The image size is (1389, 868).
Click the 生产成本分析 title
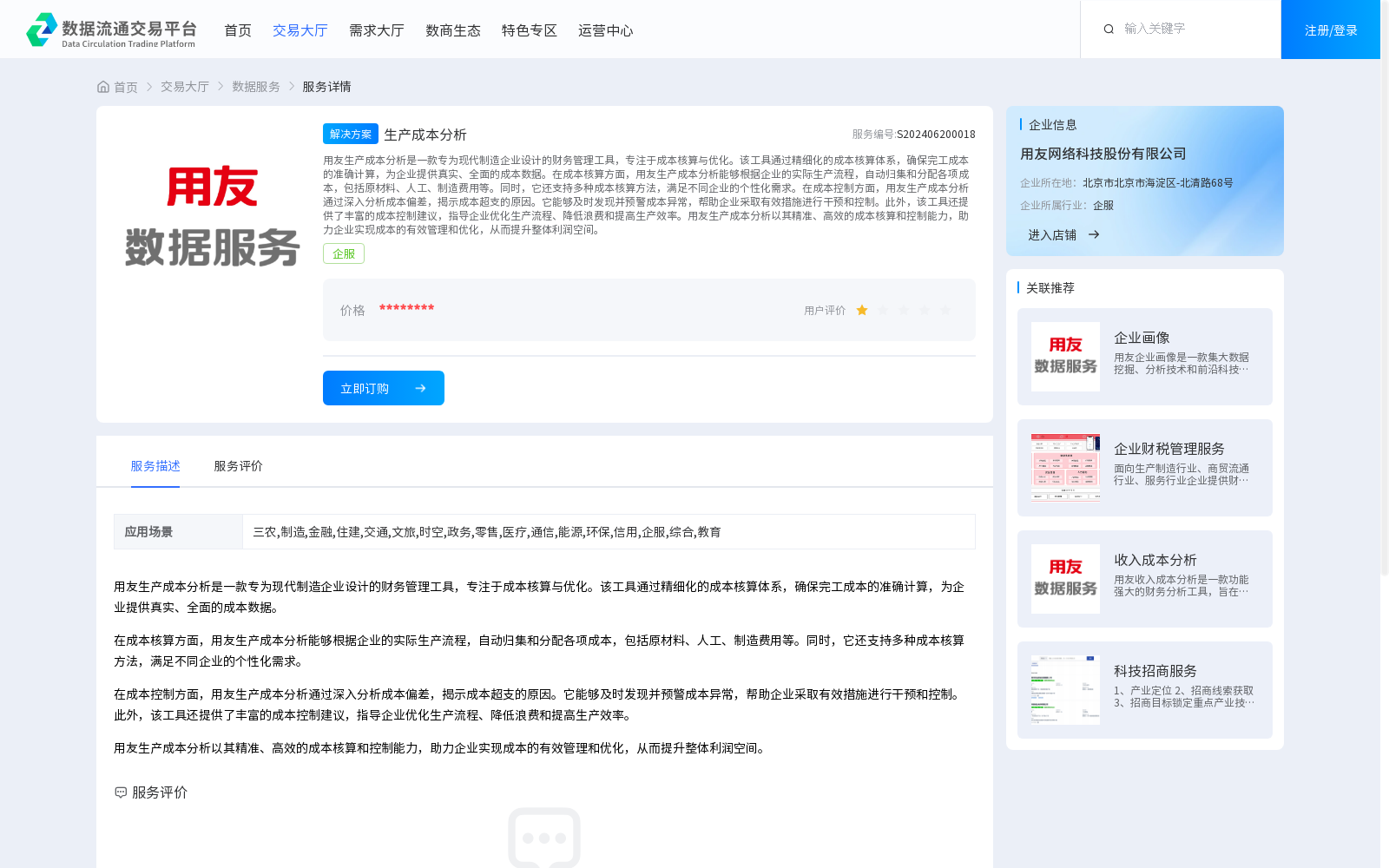coord(425,135)
